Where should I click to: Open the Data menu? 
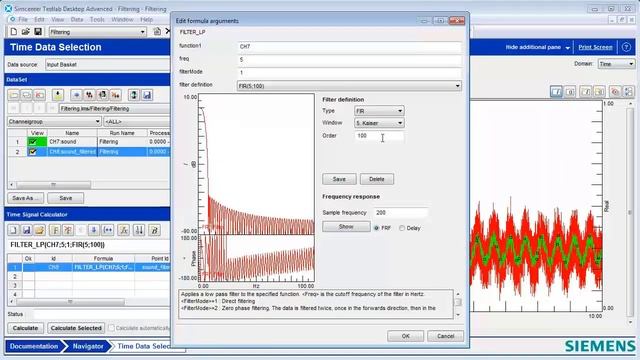click(x=77, y=19)
